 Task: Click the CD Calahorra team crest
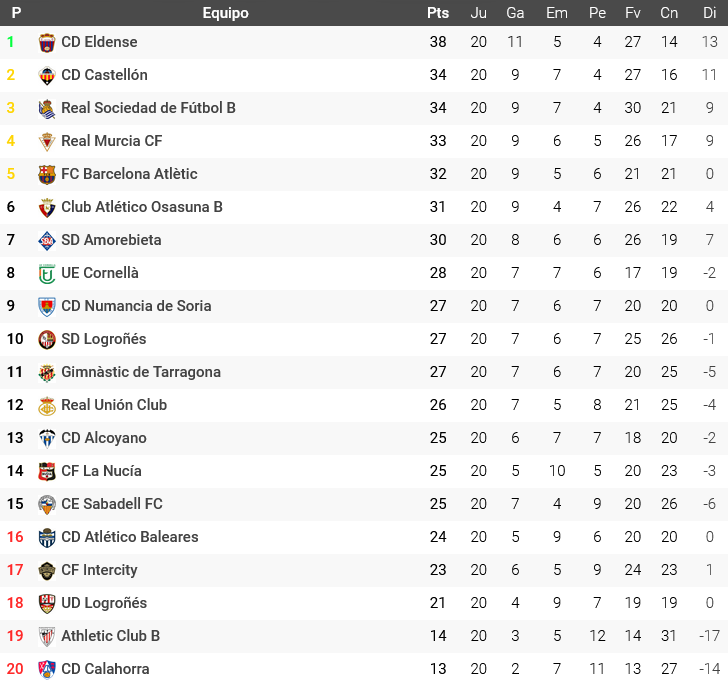[47, 669]
